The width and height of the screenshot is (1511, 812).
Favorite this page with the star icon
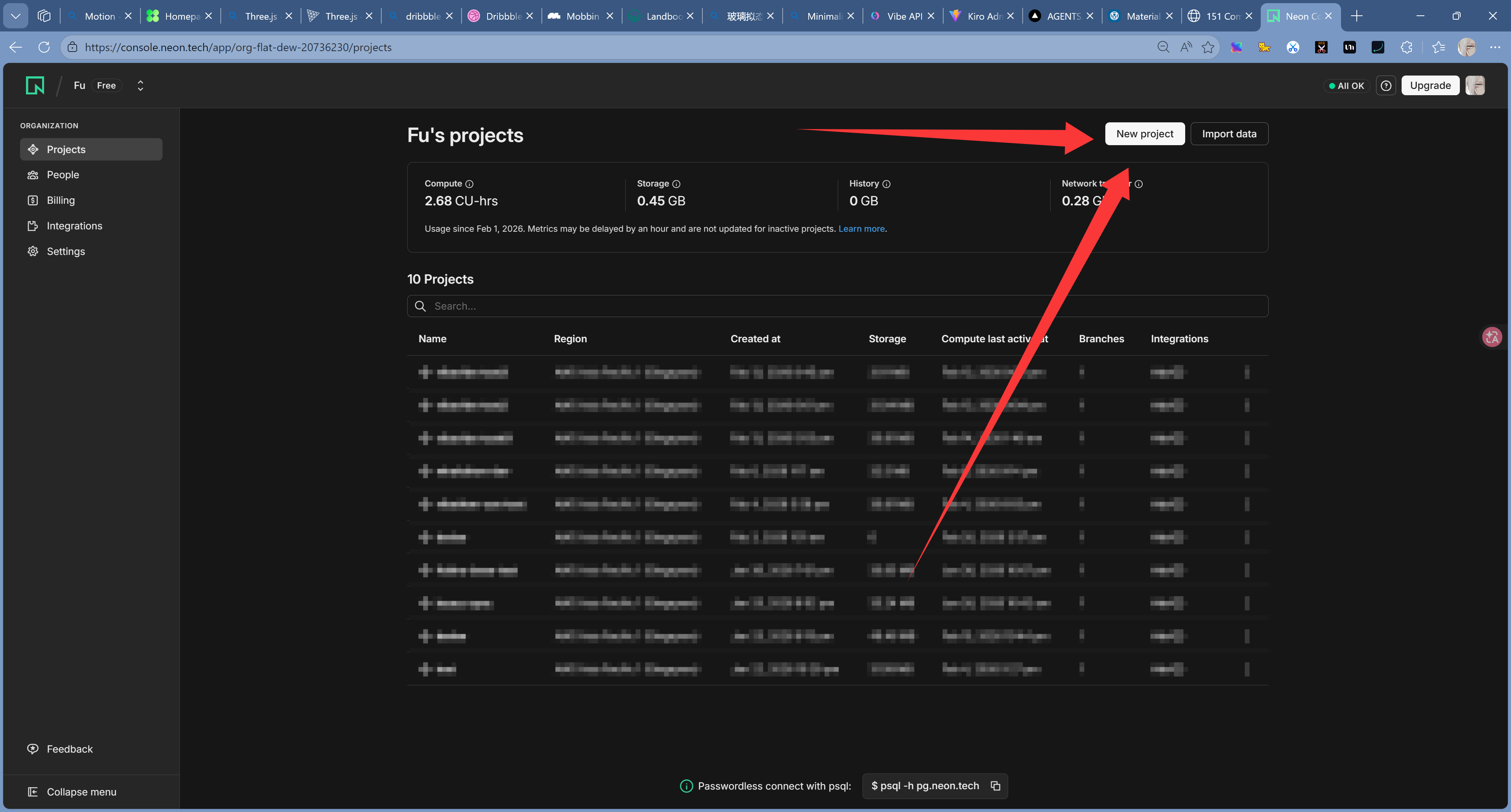[1208, 48]
